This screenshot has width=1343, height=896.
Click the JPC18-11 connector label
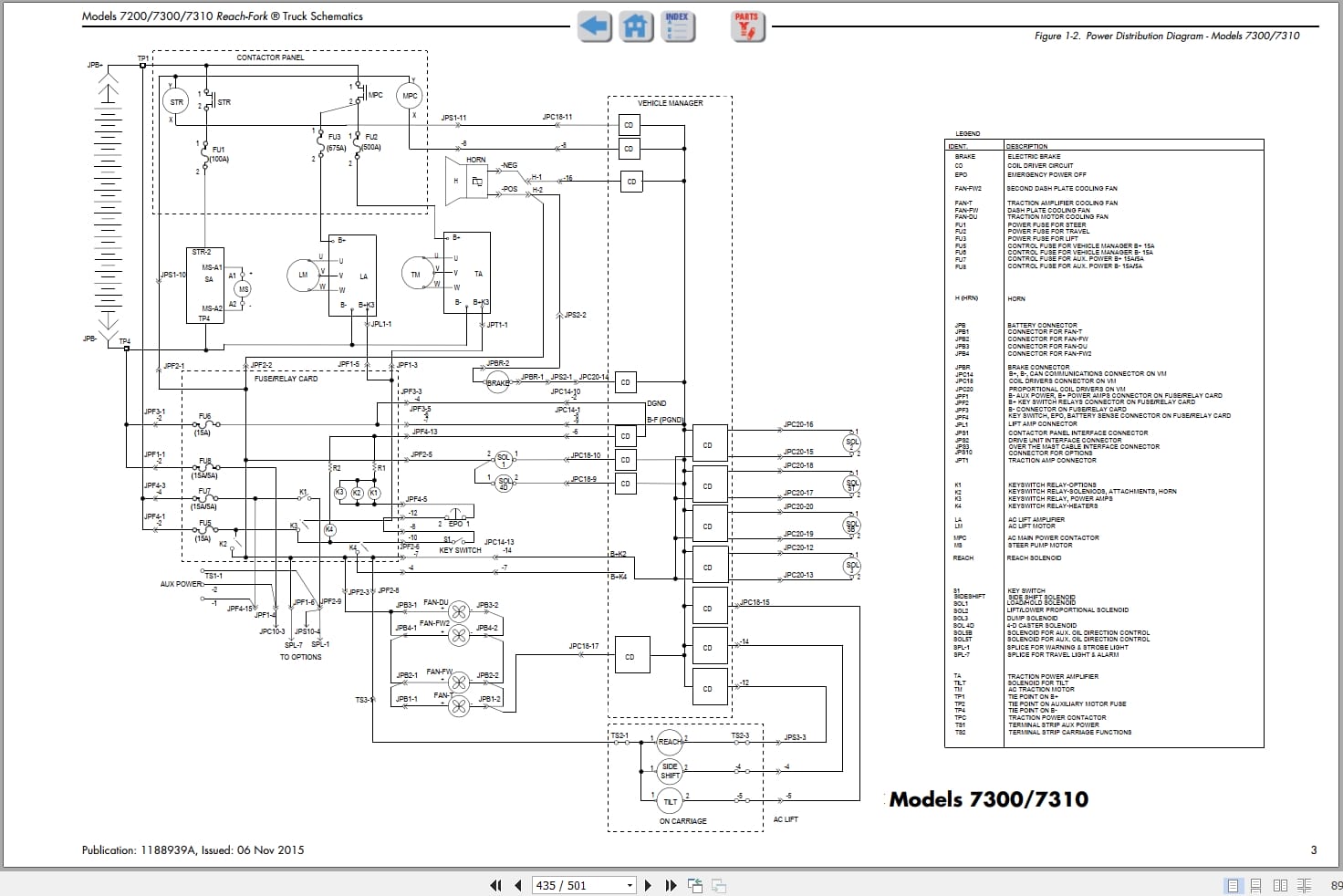coord(557,117)
